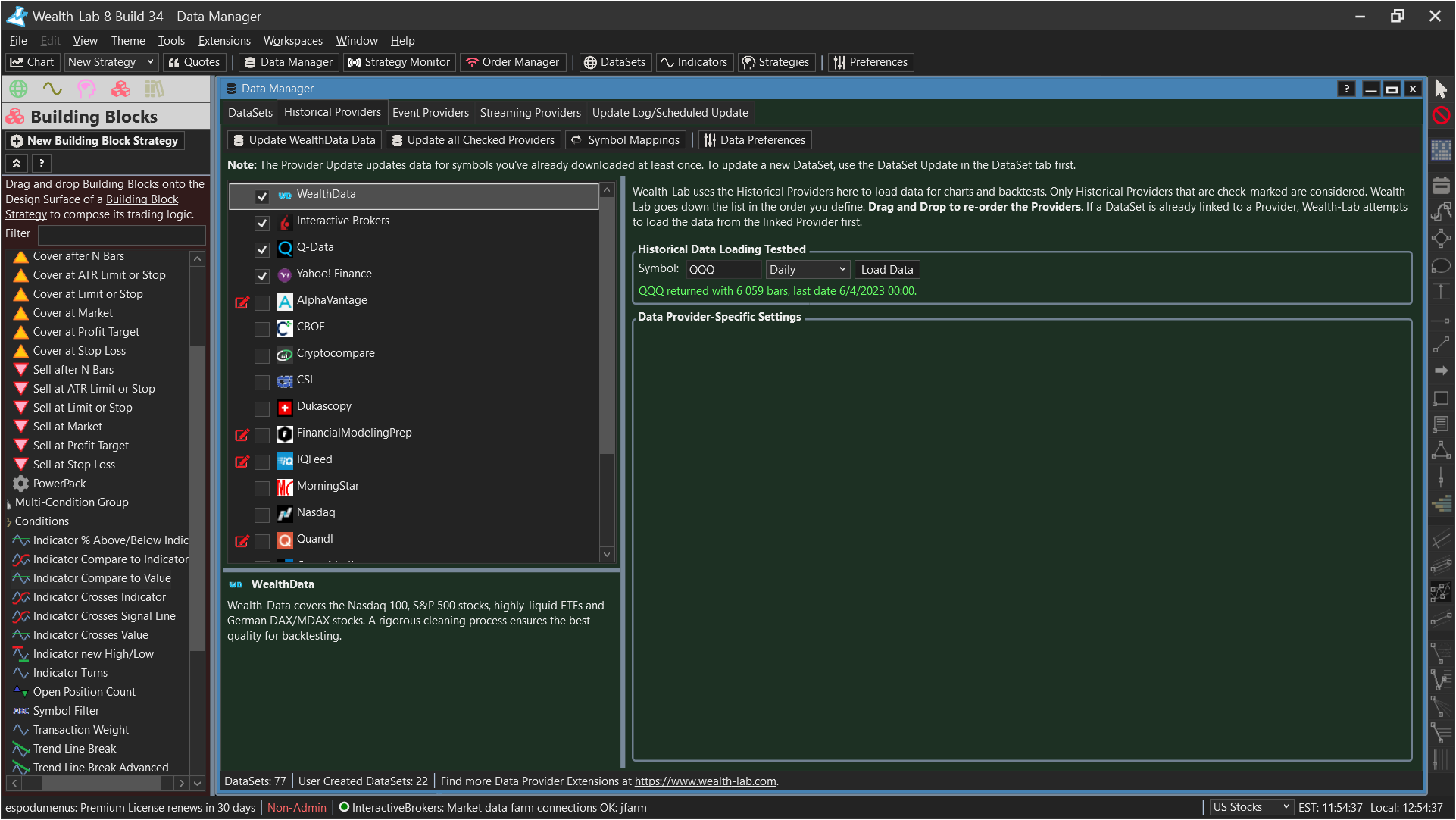Enable the Cryptocompare provider checkbox
Image resolution: width=1456 pixels, height=820 pixels.
pos(262,355)
